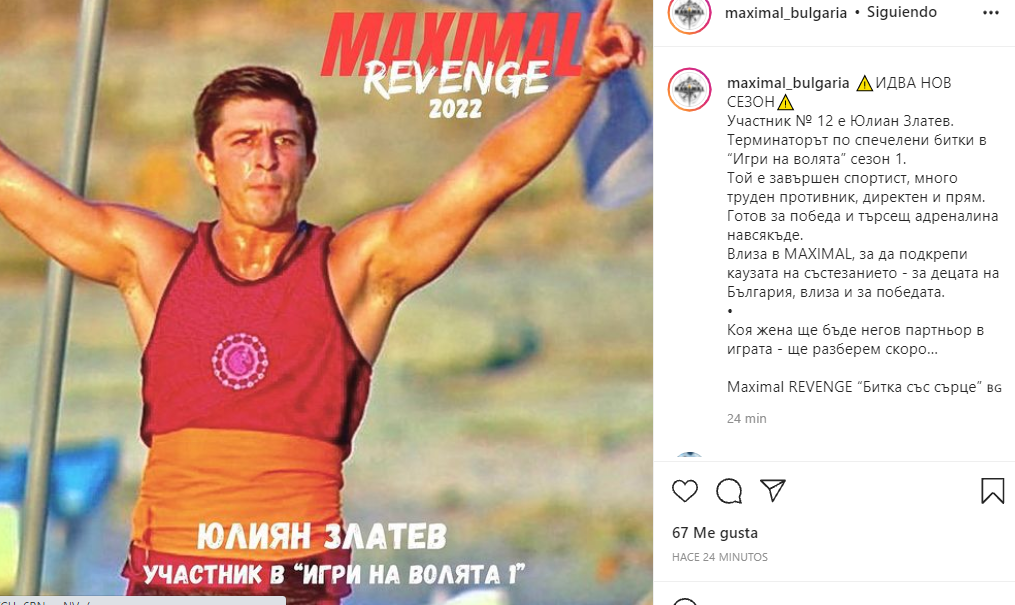The image size is (1015, 605).
Task: Toggle the Siguiendo following status
Action: pyautogui.click(x=902, y=12)
